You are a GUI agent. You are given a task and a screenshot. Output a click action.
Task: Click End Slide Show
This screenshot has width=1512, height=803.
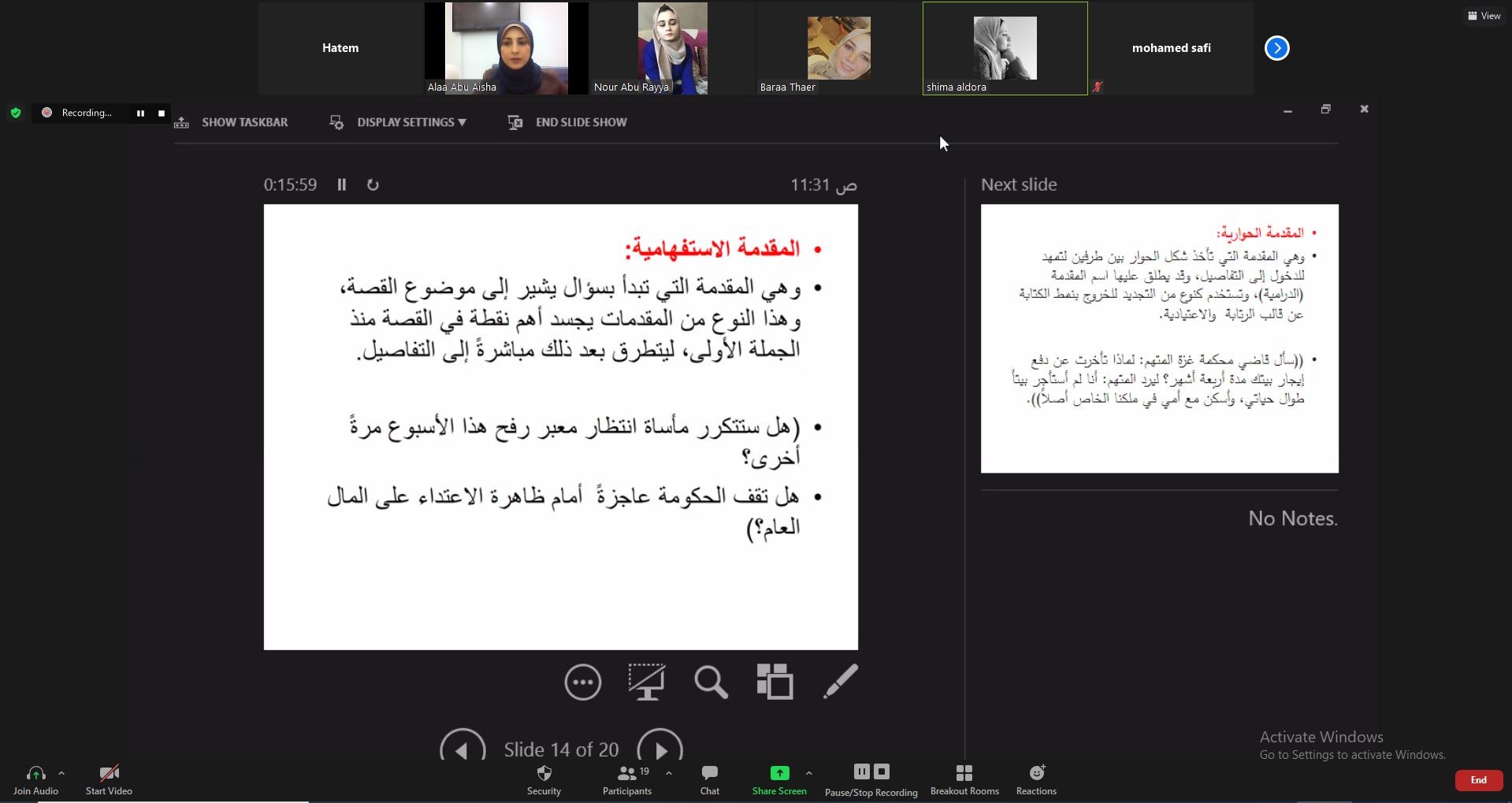pyautogui.click(x=567, y=122)
